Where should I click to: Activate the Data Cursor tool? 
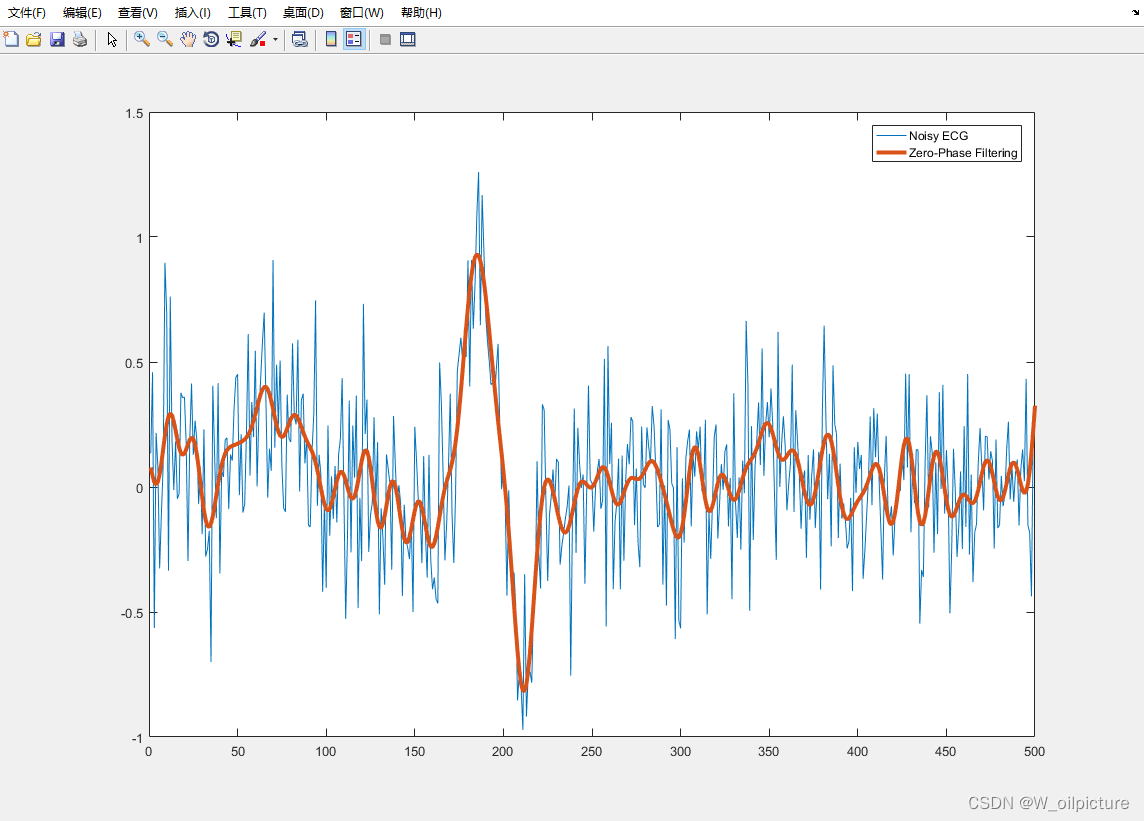(233, 39)
